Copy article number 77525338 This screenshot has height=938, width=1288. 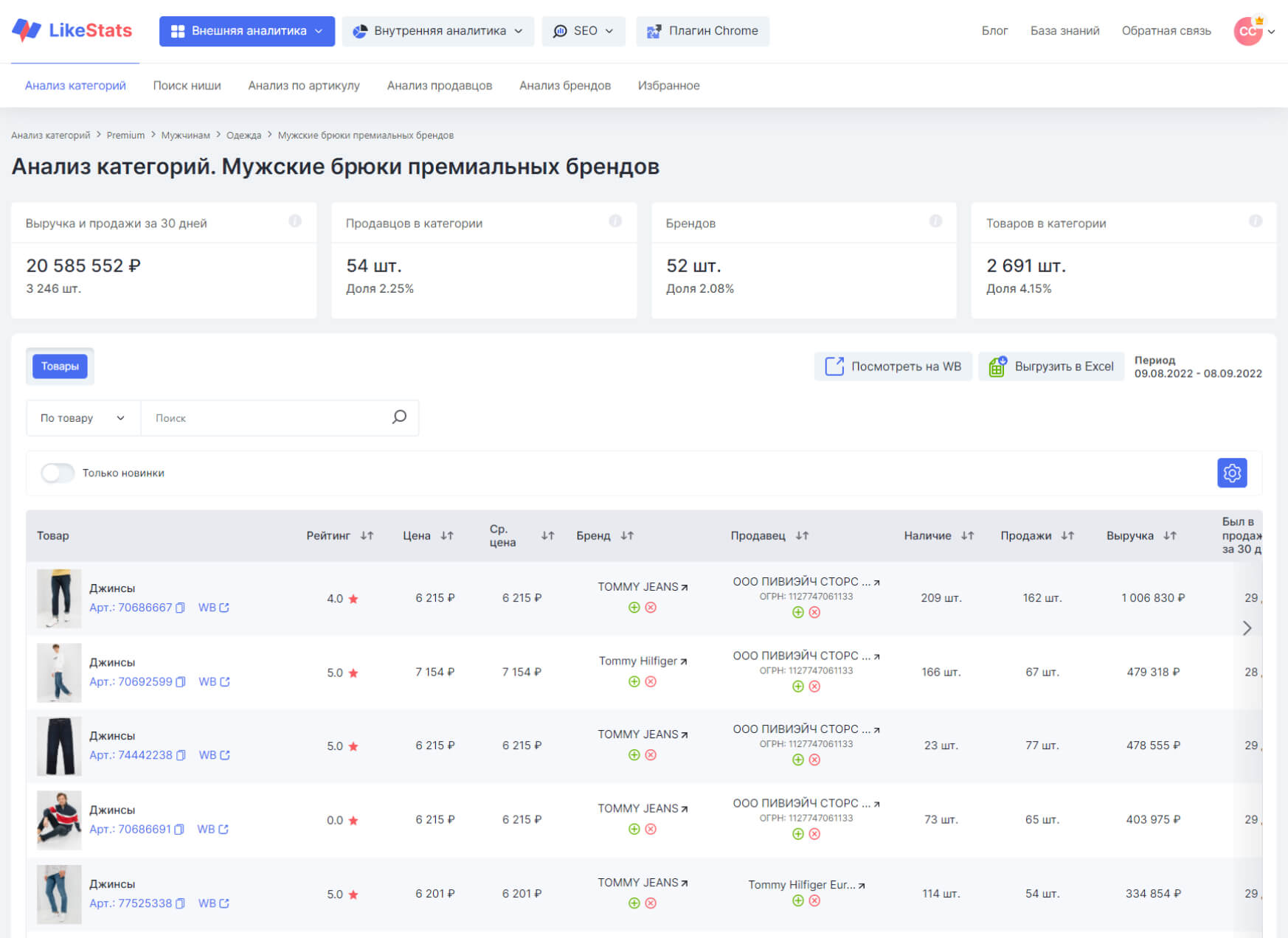point(181,903)
